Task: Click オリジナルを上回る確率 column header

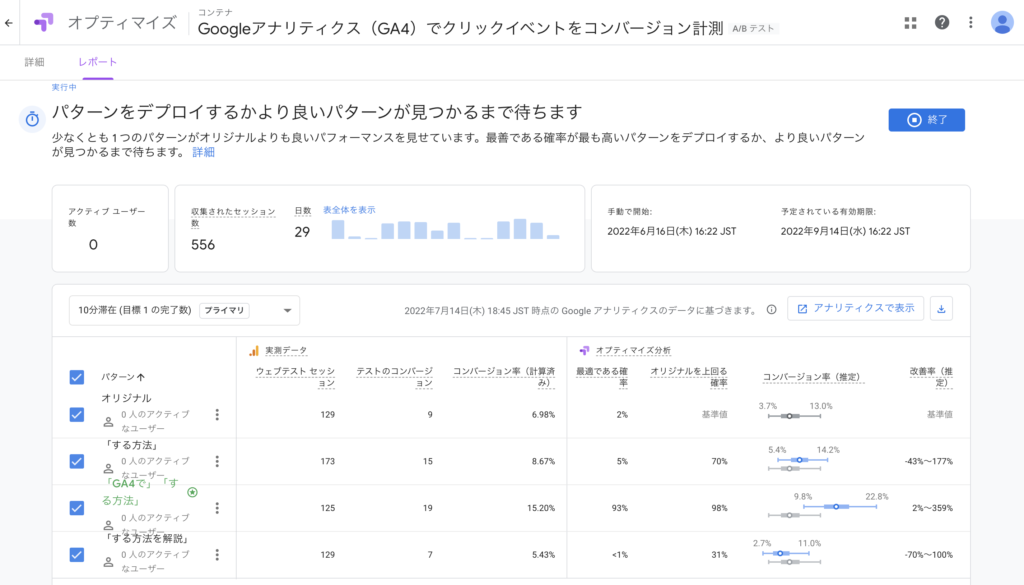Action: coord(688,377)
